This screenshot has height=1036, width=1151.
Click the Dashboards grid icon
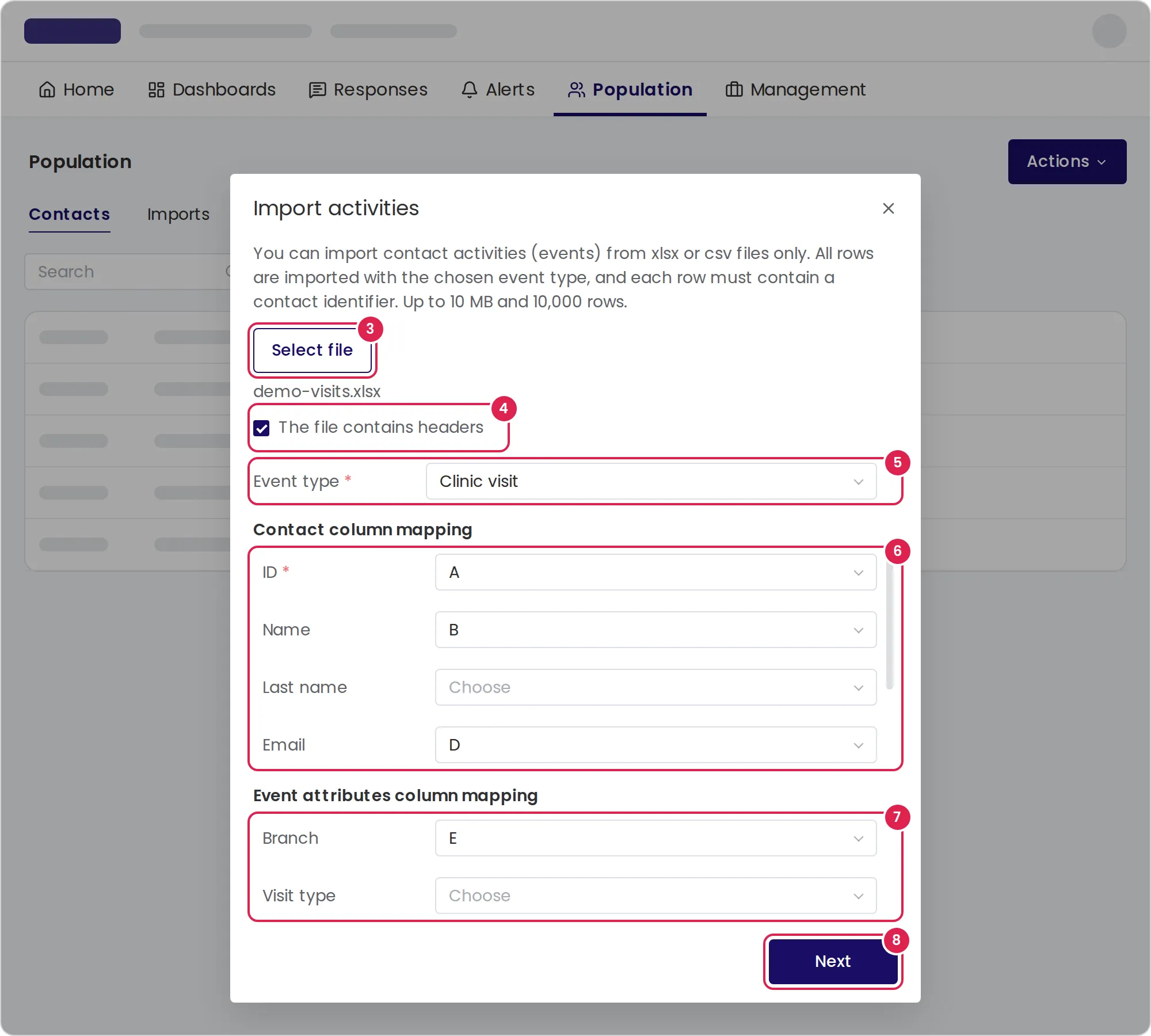coord(156,90)
